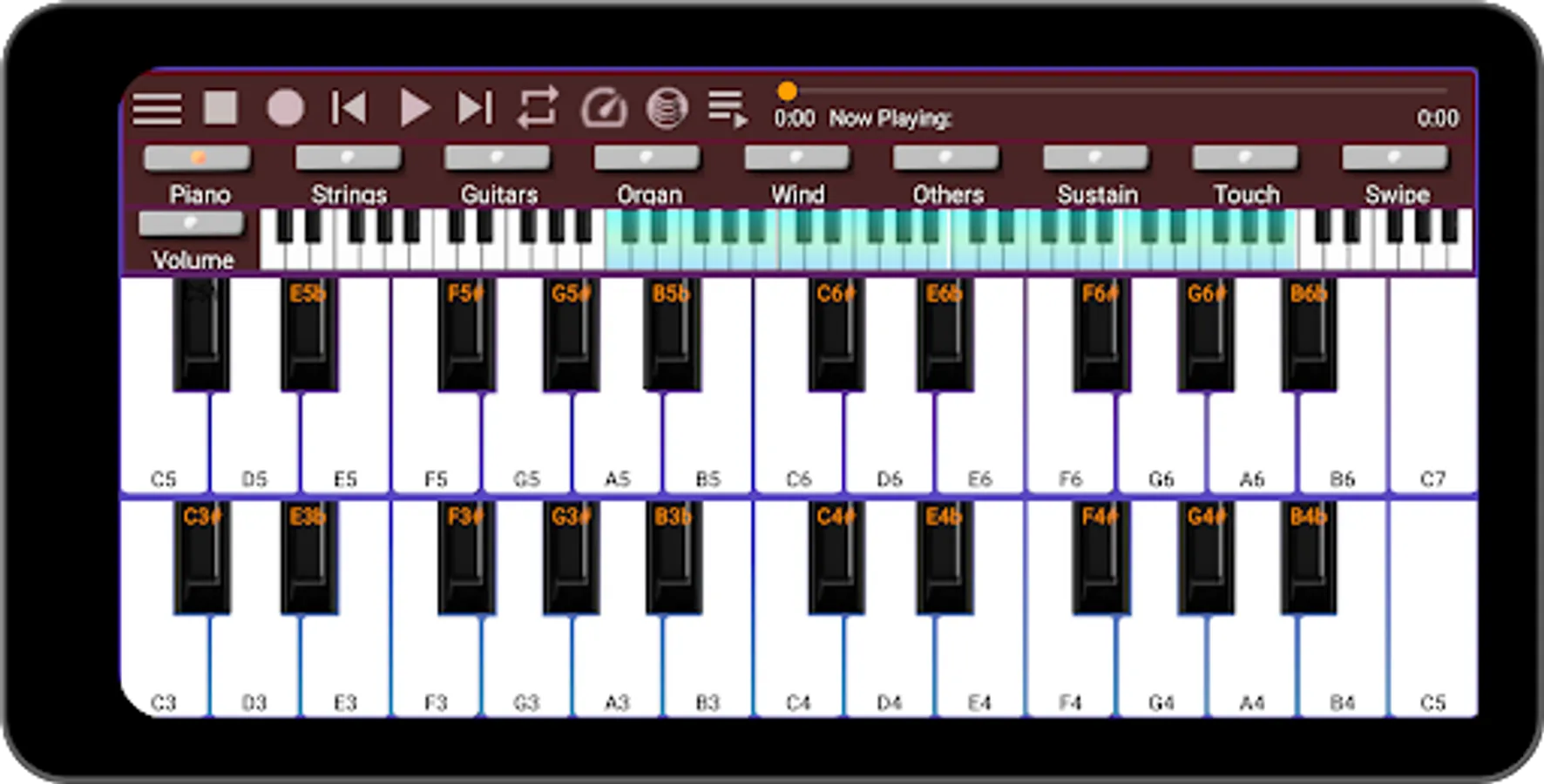Image resolution: width=1544 pixels, height=784 pixels.
Task: Enable the Sustain switch
Action: pos(1096,158)
